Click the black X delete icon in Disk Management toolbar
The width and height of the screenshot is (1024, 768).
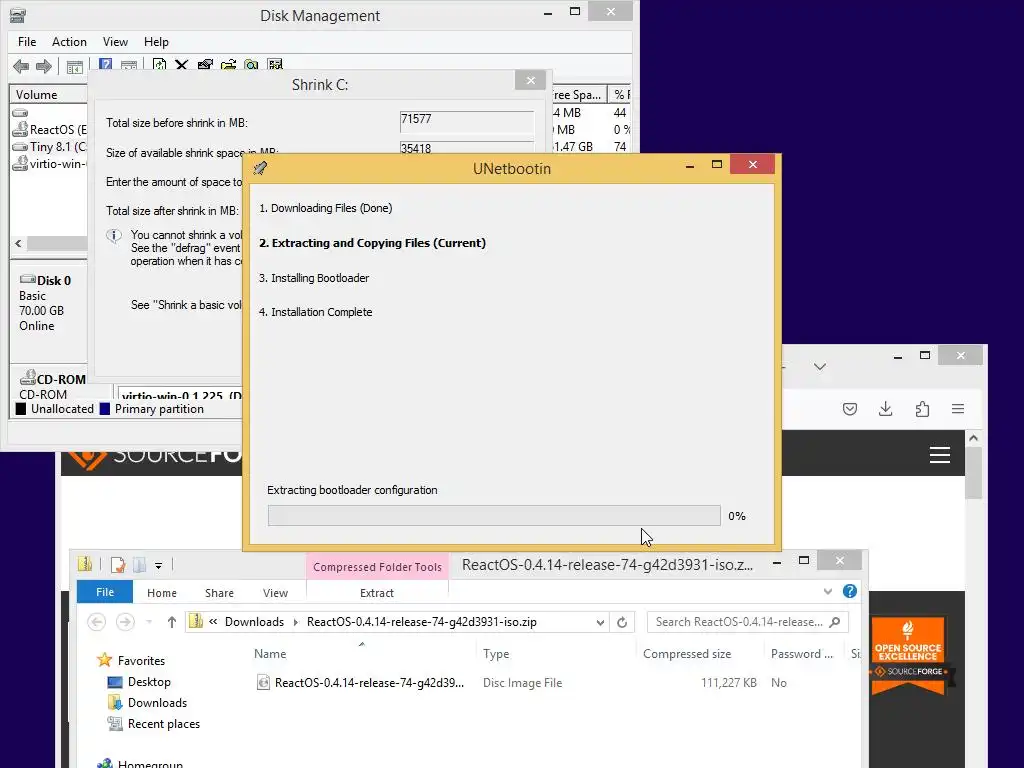tap(182, 65)
